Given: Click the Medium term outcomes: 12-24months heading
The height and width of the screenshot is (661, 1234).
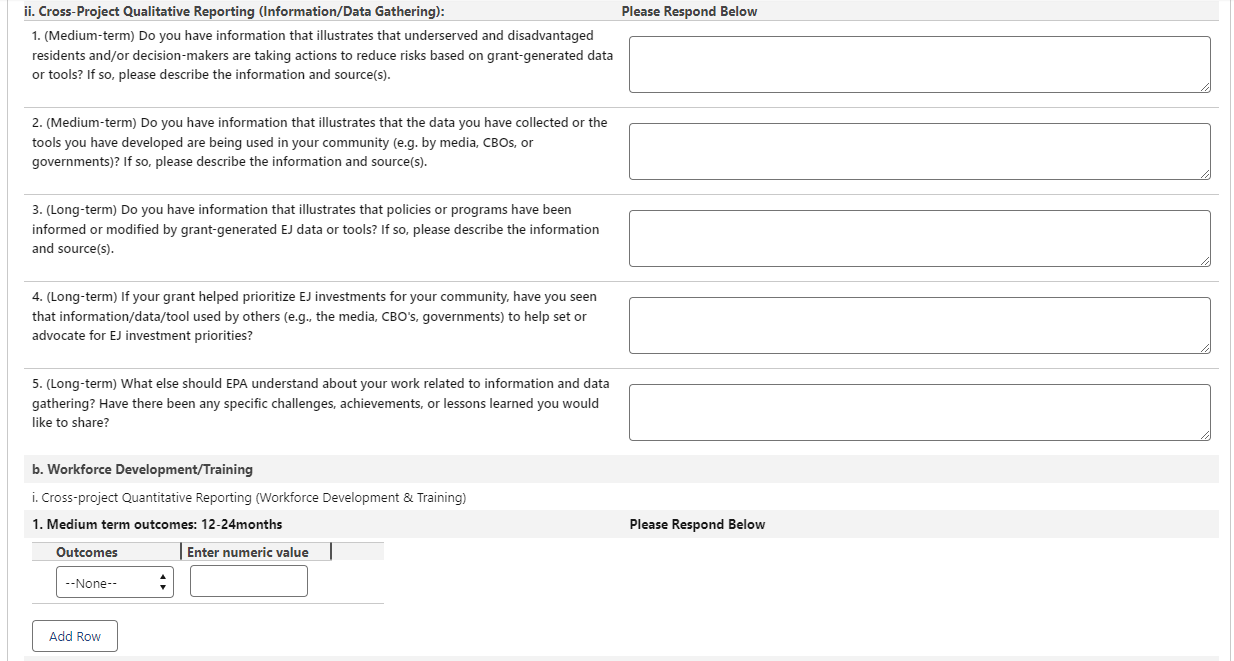Looking at the screenshot, I should [157, 524].
